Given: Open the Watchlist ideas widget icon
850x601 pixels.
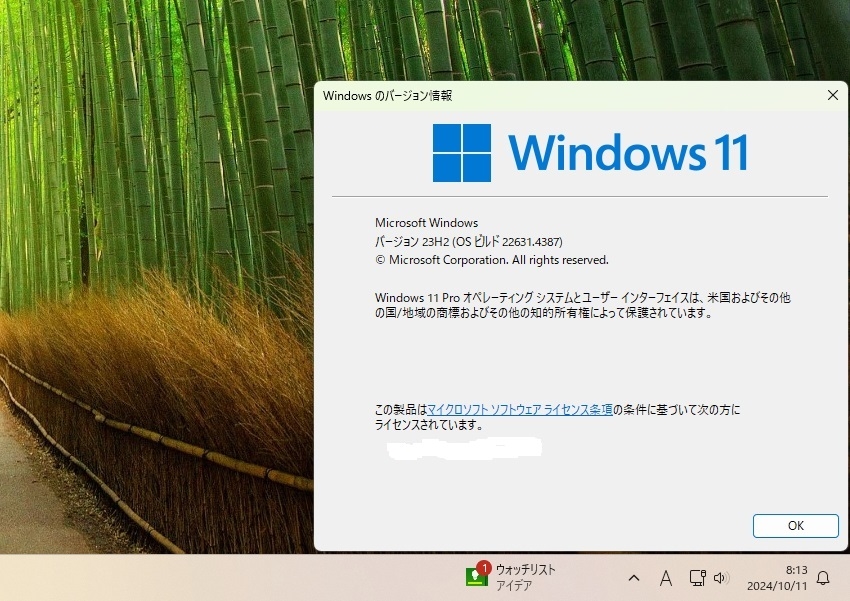Looking at the screenshot, I should 477,575.
